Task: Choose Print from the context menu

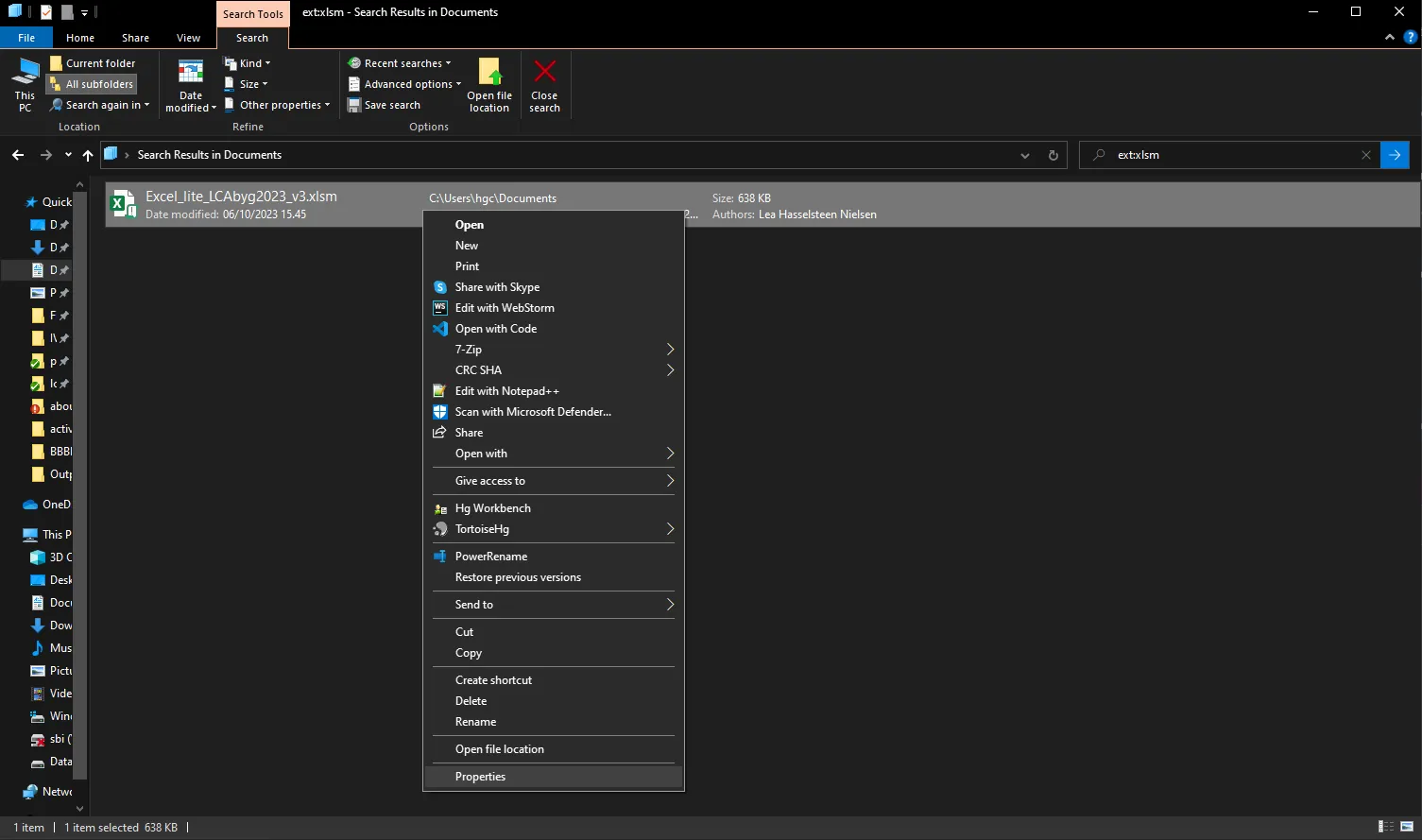Action: click(x=554, y=266)
